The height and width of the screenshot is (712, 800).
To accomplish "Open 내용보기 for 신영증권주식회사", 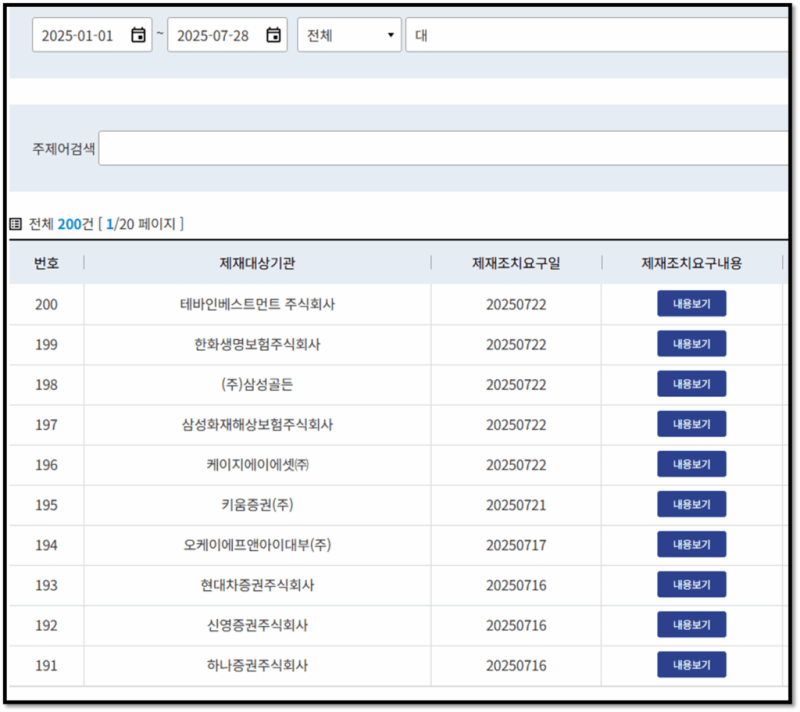I will pos(691,625).
